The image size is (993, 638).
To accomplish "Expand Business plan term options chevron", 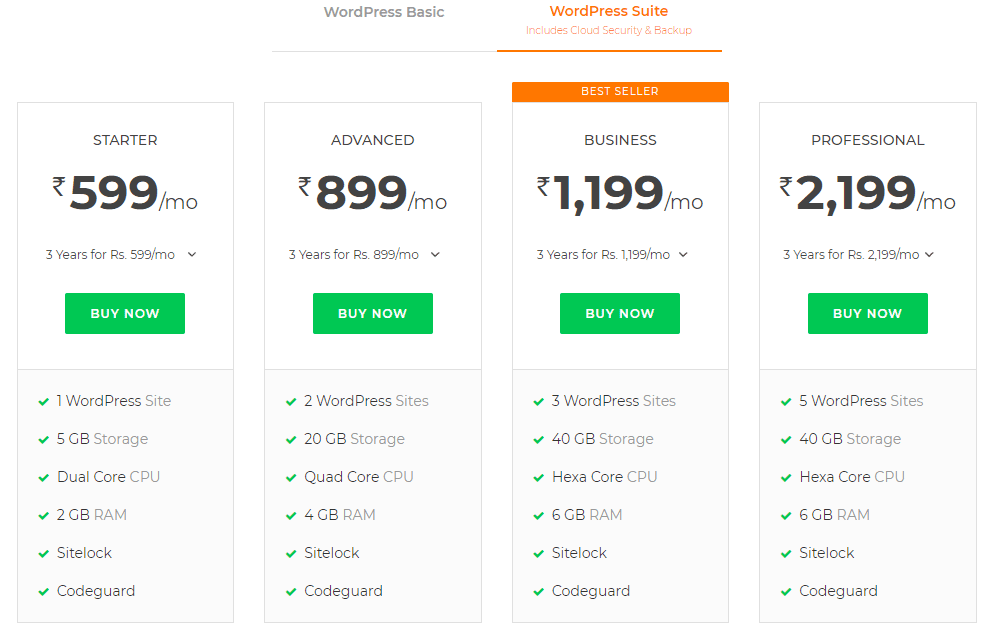I will (x=683, y=254).
